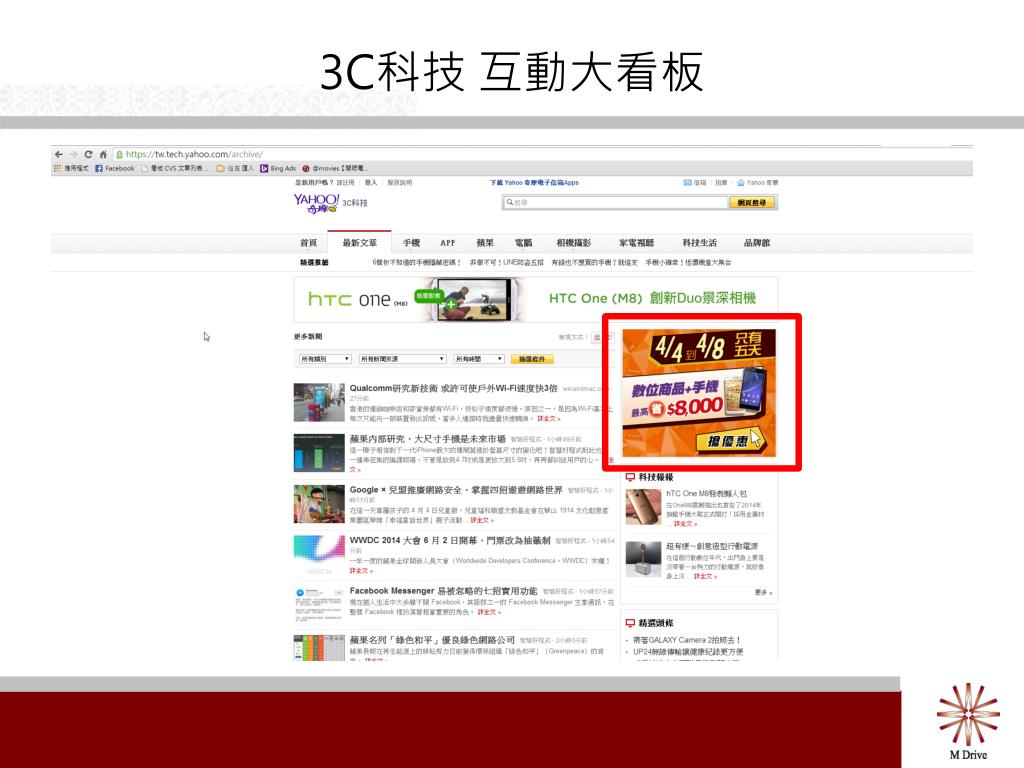Open the 品牌館 tab

click(757, 243)
